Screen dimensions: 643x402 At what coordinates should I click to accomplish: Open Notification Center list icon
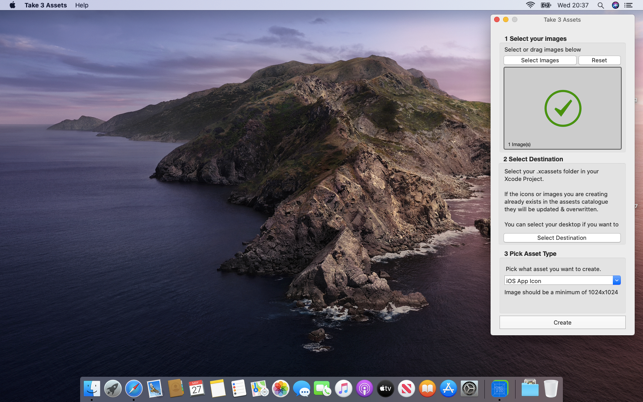628,5
